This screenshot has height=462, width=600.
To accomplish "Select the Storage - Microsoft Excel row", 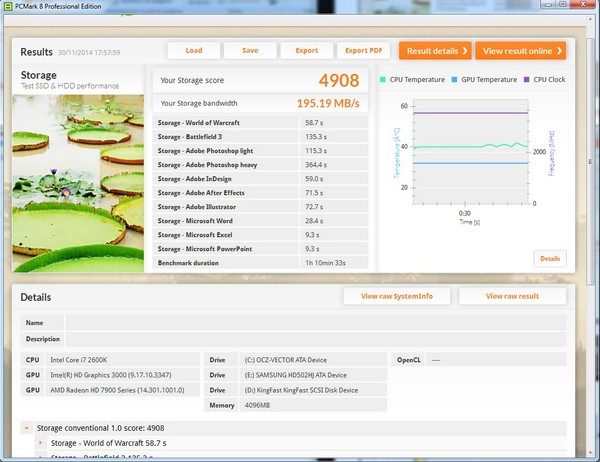I will point(260,235).
